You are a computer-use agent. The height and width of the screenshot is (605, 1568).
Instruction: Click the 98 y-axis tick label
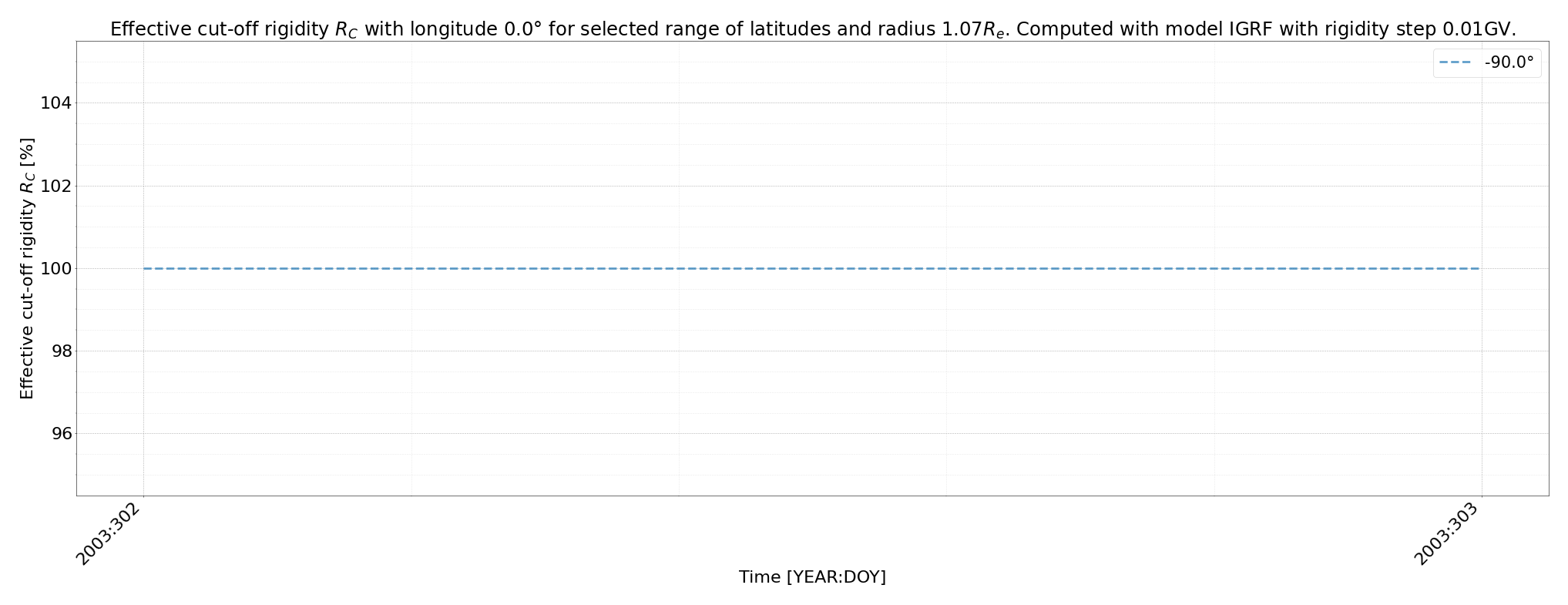[x=62, y=351]
